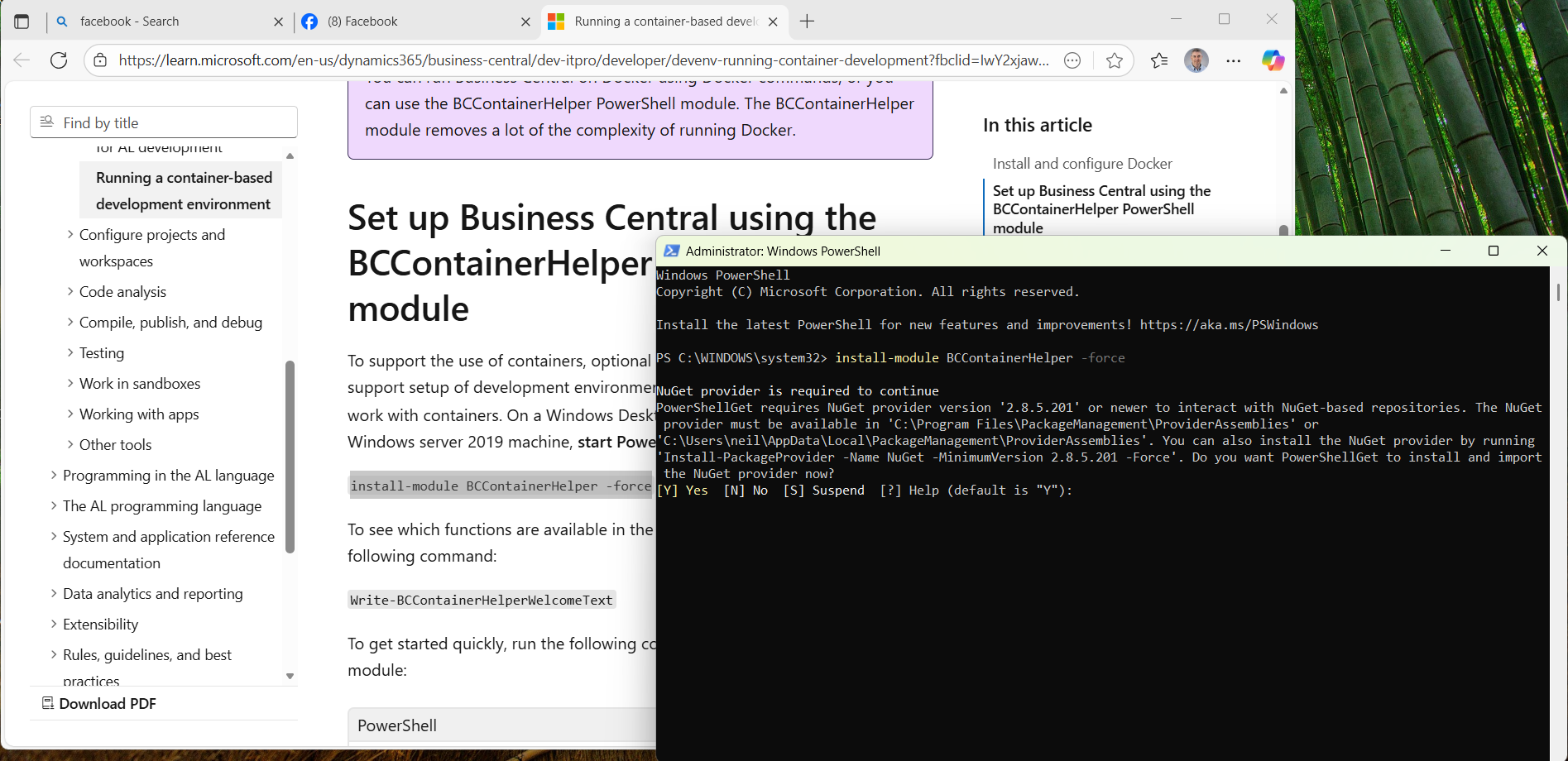Open Install and configure Docker article link
Viewport: 1568px width, 761px height.
tap(1082, 163)
